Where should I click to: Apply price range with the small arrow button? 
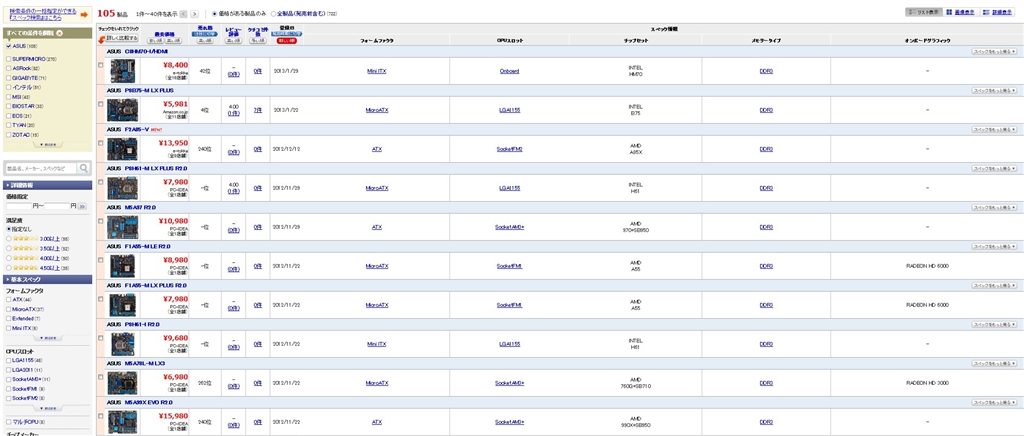82,206
